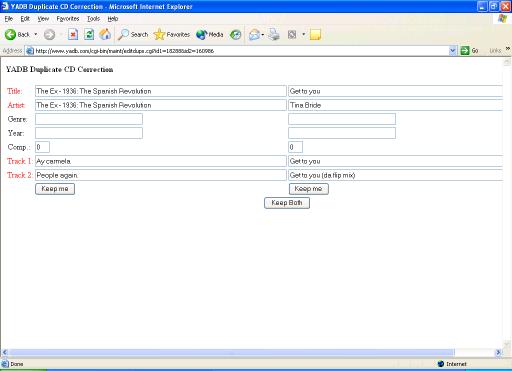Open the Edit menu
Screen dimensions: 512x371
point(25,19)
